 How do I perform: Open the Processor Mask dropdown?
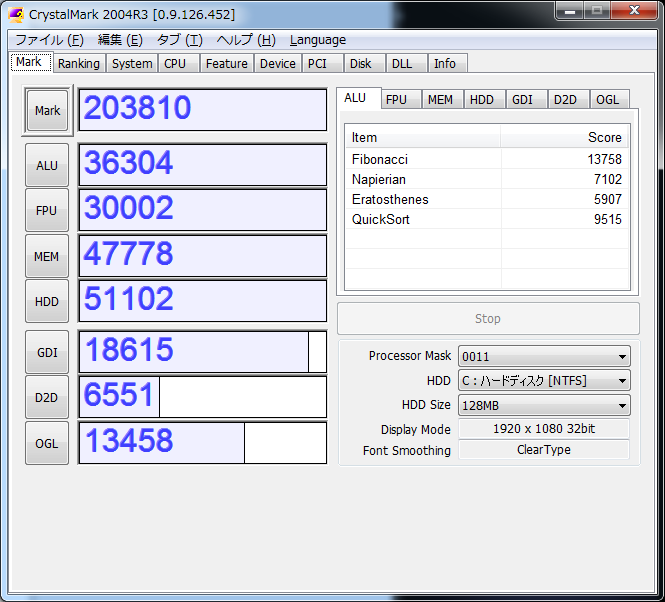(544, 356)
